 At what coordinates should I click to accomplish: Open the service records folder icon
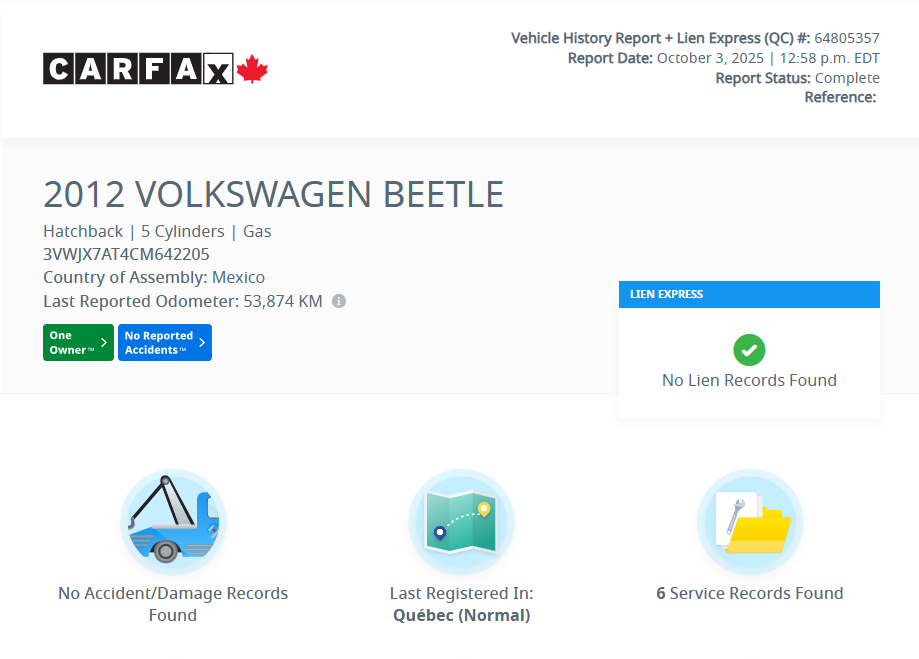pyautogui.click(x=750, y=521)
